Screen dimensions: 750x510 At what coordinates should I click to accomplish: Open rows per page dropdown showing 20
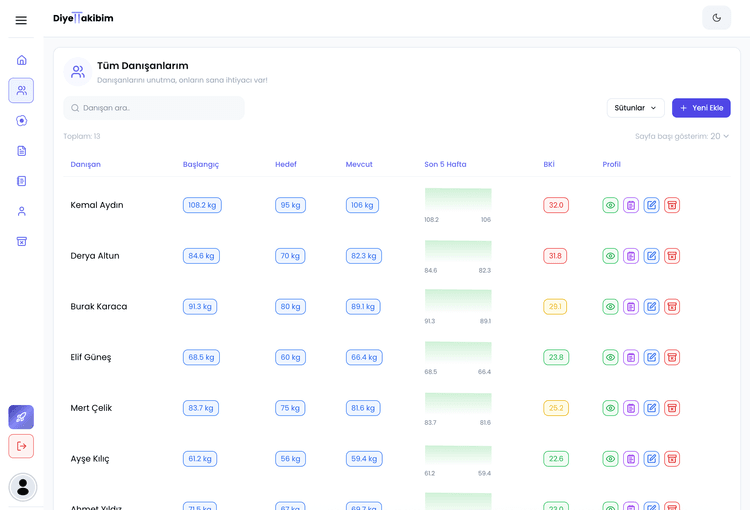pos(720,136)
